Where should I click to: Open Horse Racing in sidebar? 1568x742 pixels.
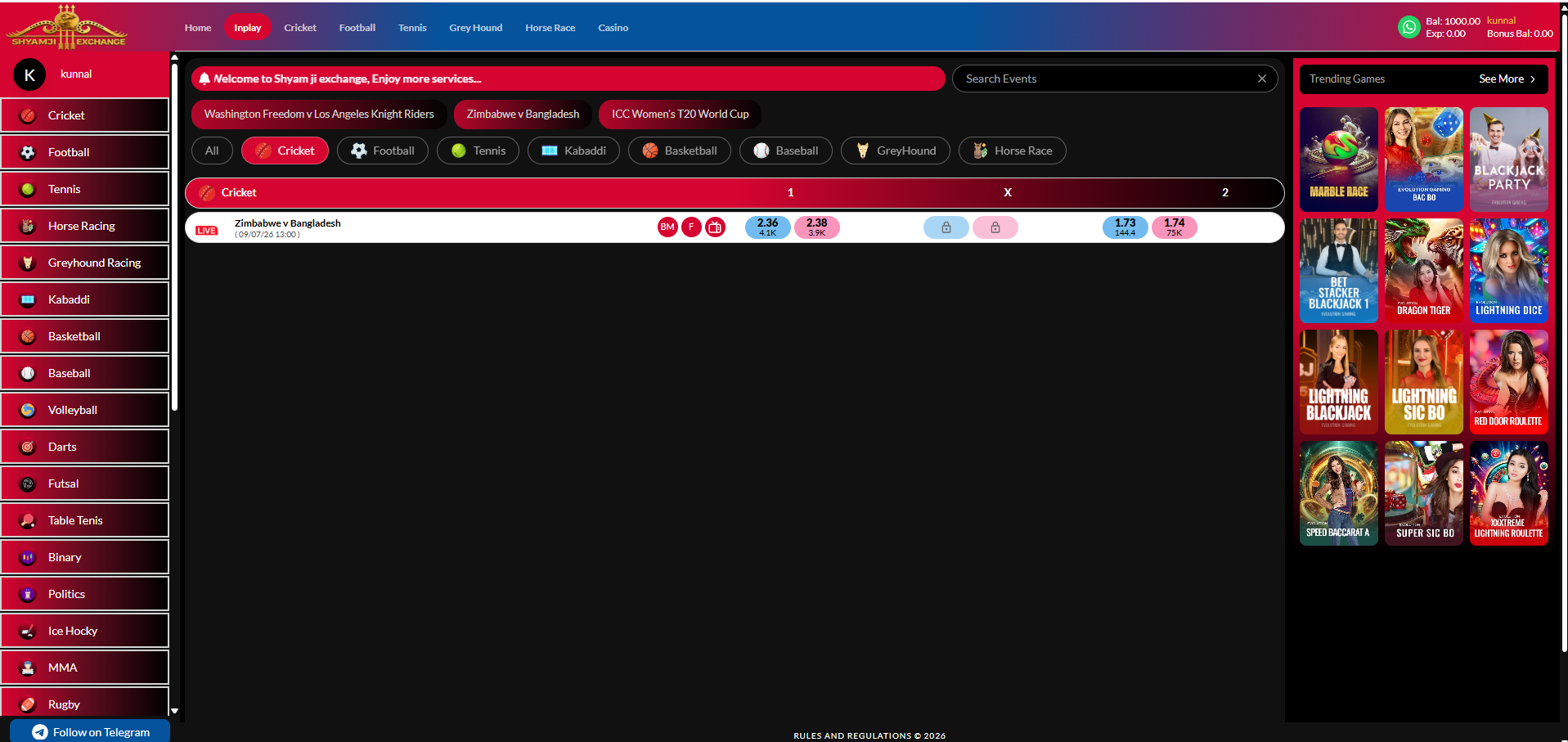[85, 226]
